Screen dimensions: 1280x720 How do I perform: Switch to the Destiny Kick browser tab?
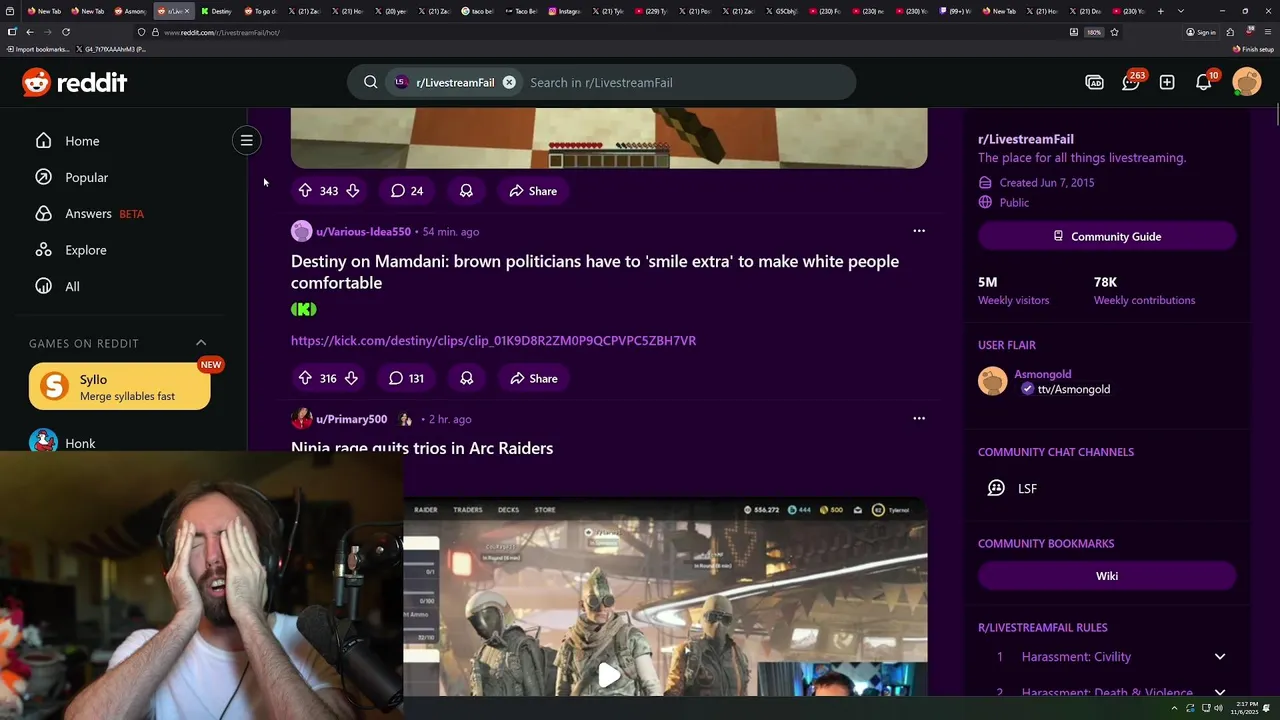(x=216, y=11)
